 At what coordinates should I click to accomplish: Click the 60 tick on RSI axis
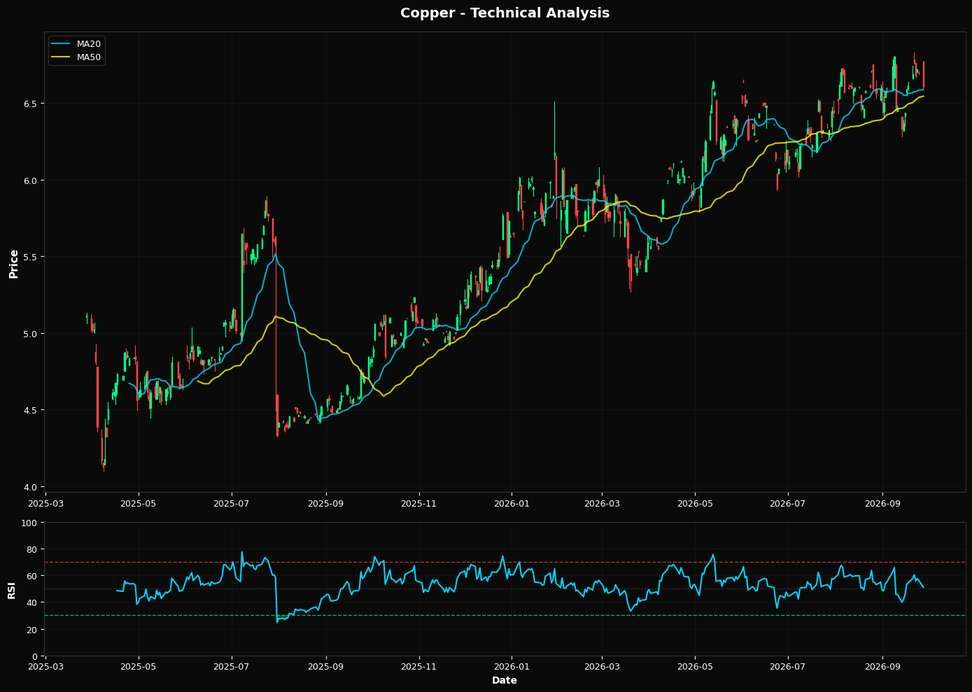(x=34, y=576)
